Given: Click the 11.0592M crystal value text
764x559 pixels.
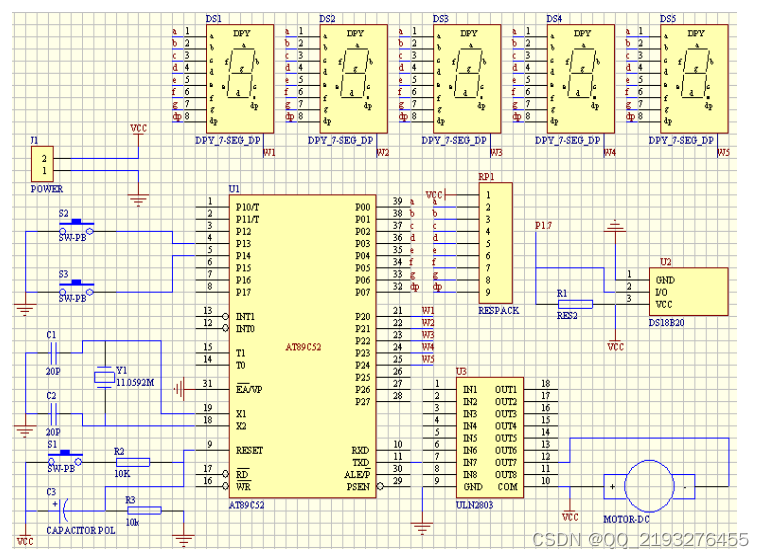Looking at the screenshot, I should tap(135, 383).
